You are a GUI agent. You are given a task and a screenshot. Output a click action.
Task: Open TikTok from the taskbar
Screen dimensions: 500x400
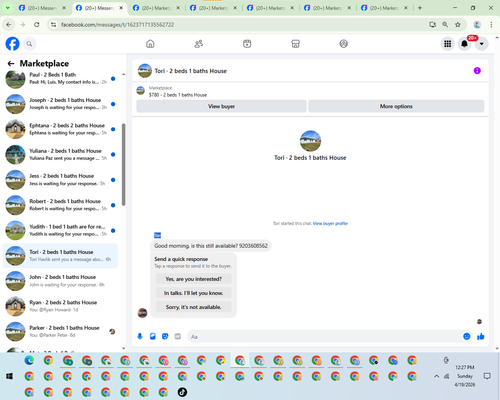pos(182,392)
